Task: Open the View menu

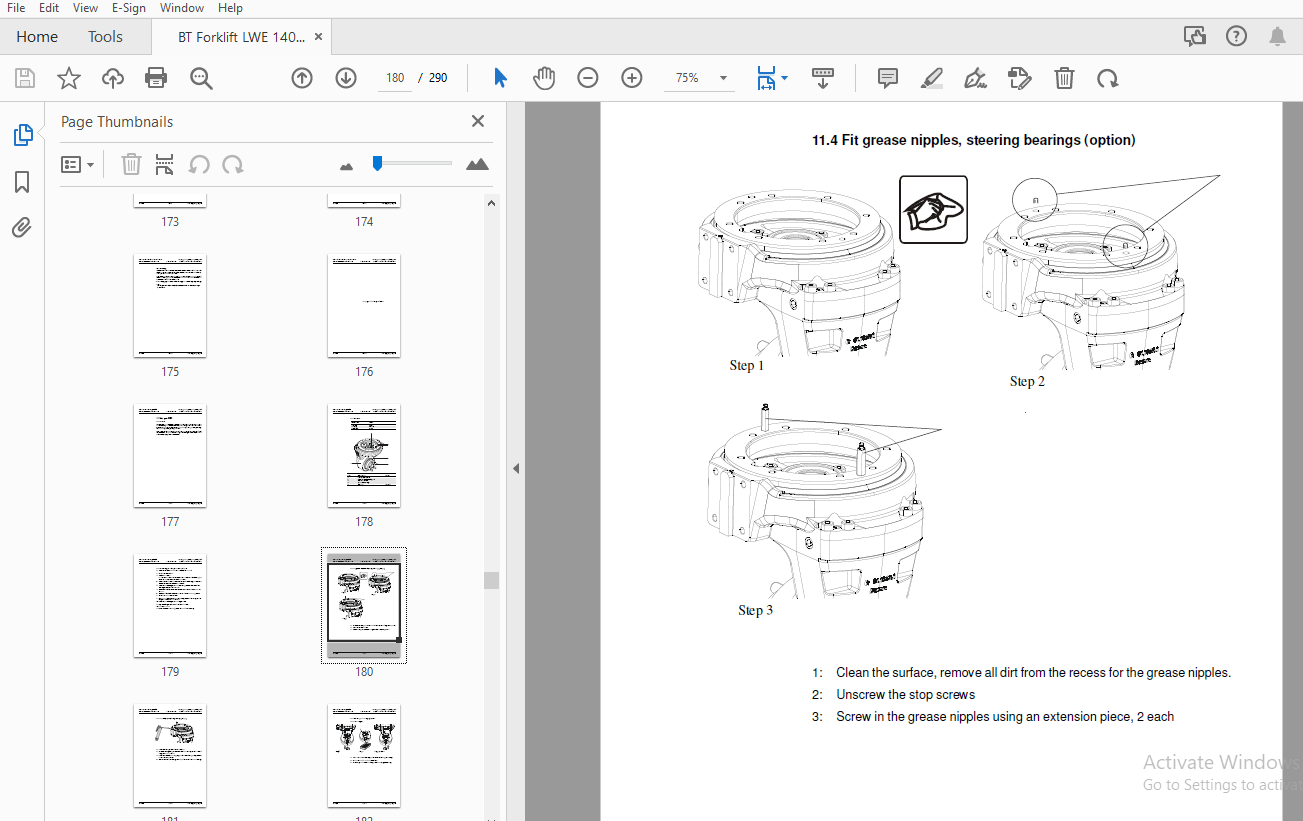Action: click(x=86, y=8)
